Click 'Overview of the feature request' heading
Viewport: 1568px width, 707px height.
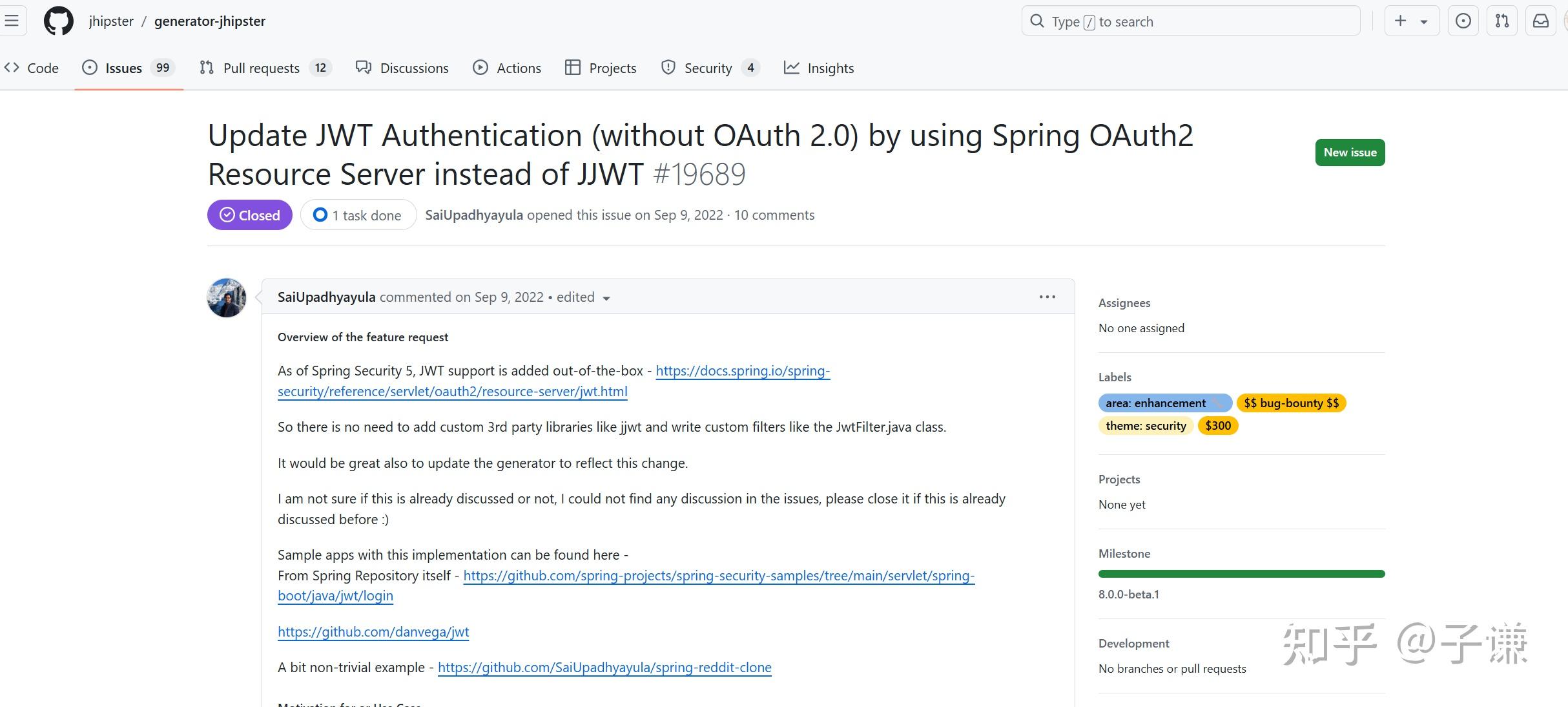point(363,337)
